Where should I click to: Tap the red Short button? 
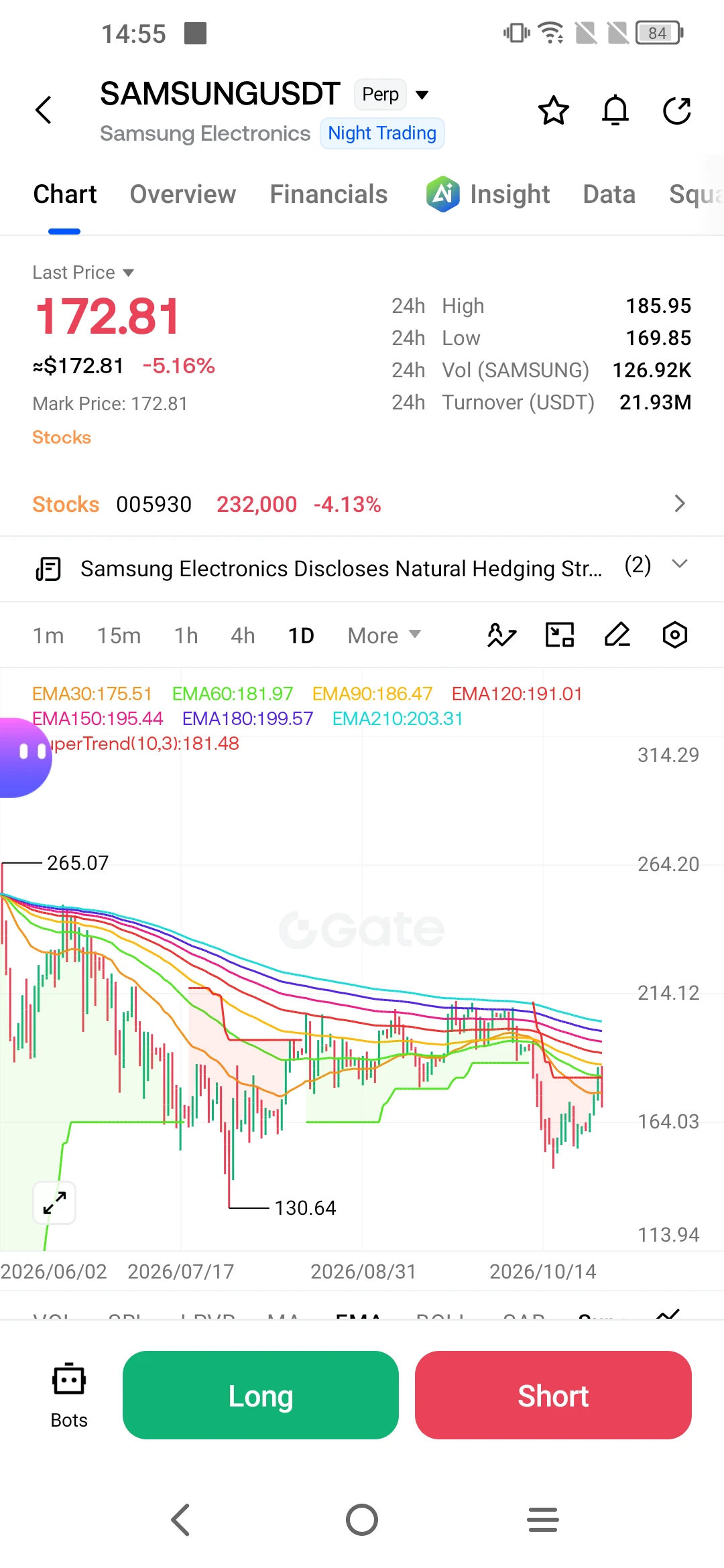pyautogui.click(x=553, y=1395)
